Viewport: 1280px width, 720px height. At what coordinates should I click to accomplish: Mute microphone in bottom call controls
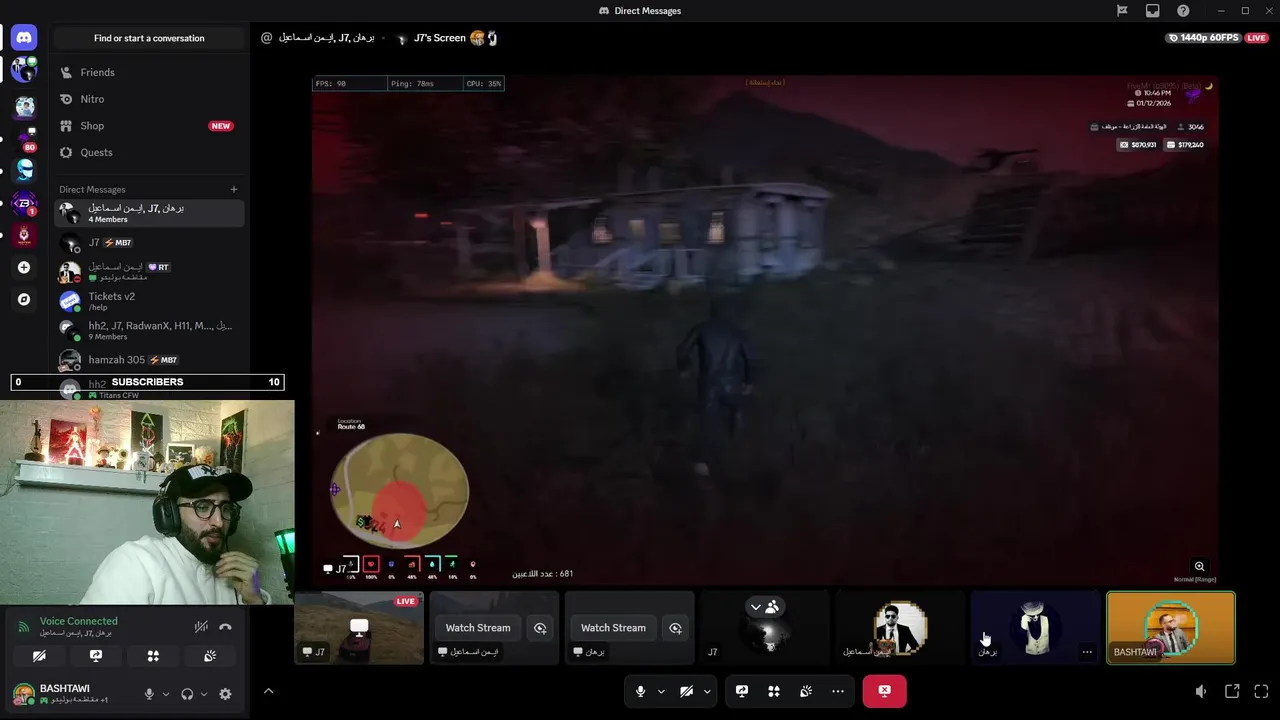(641, 691)
